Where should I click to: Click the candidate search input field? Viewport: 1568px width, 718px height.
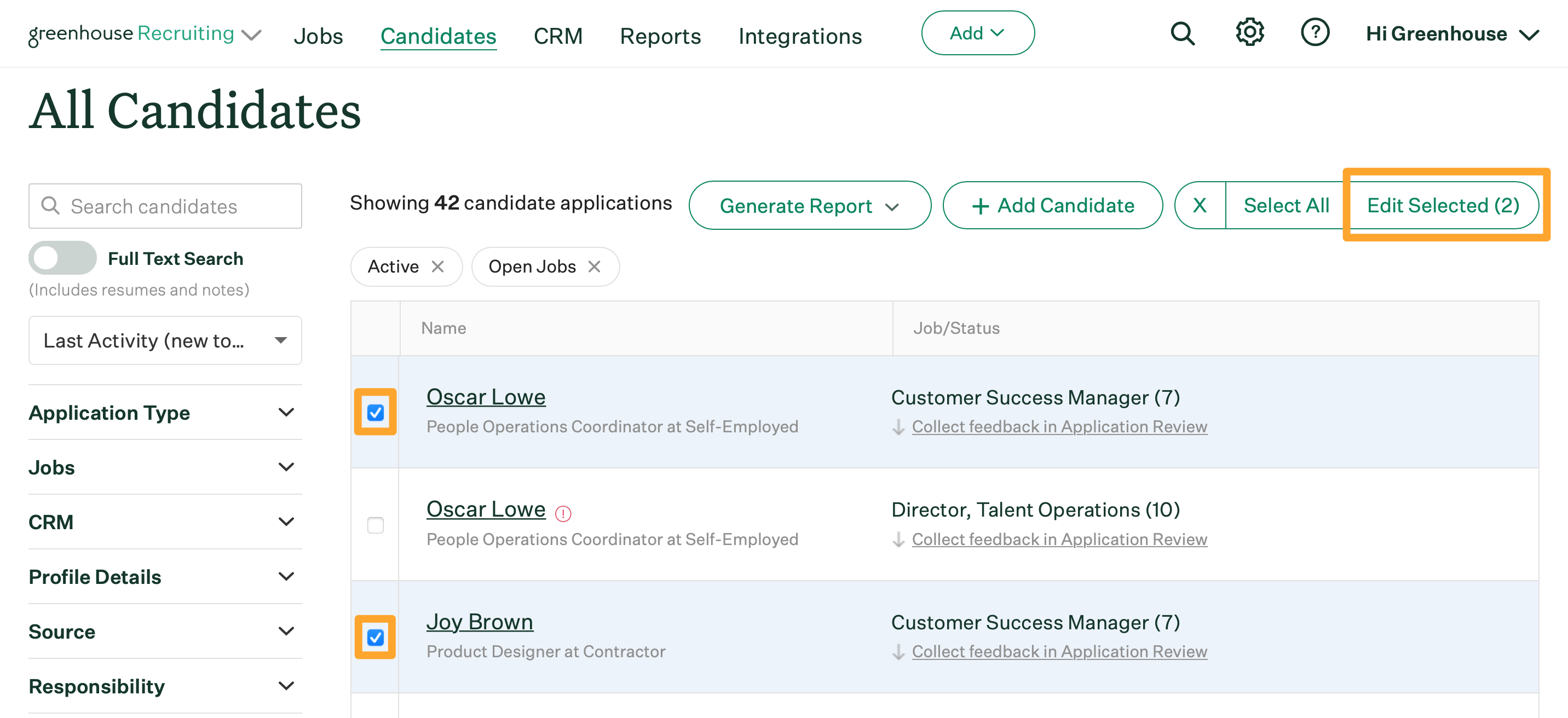click(165, 206)
